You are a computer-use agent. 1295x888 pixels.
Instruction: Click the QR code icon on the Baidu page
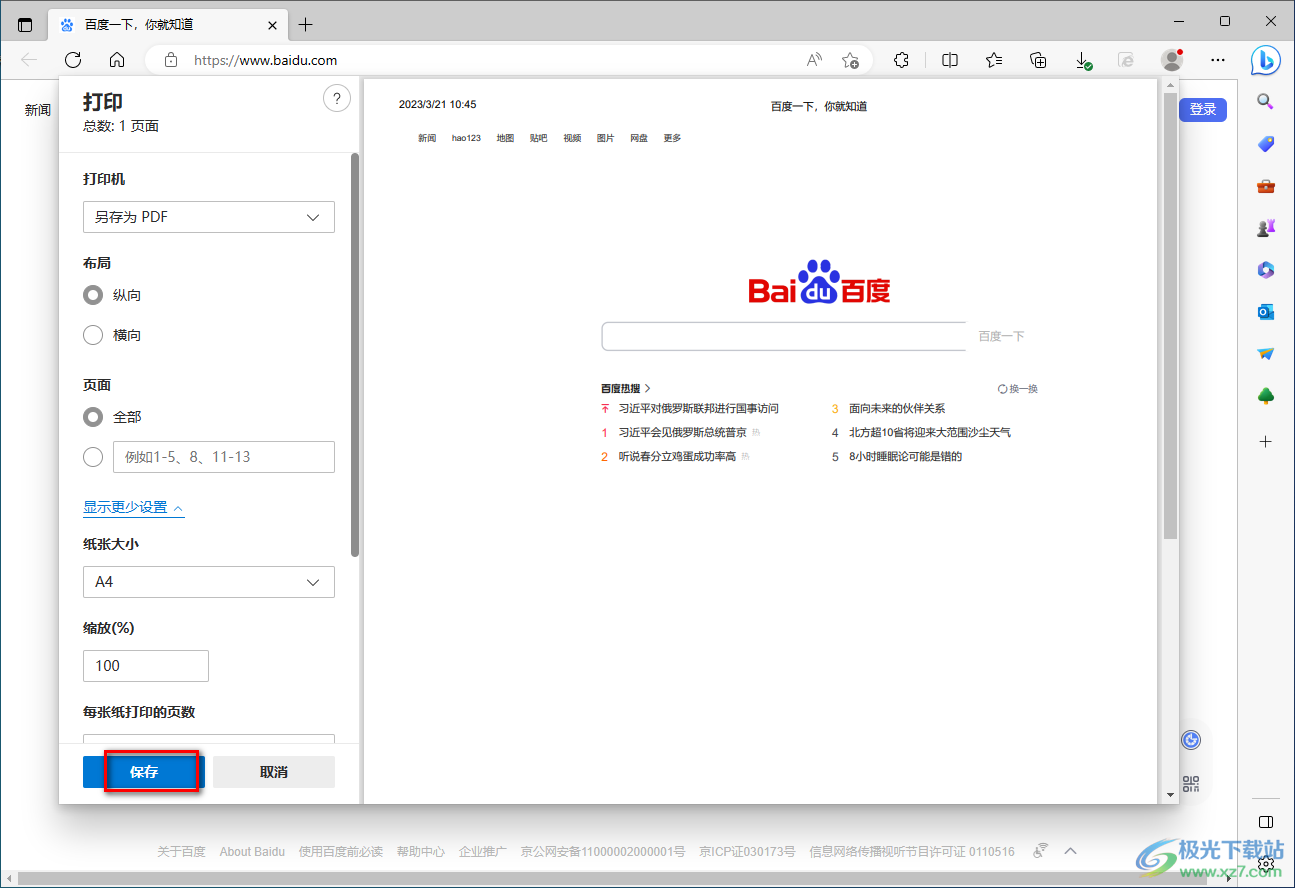[1190, 784]
